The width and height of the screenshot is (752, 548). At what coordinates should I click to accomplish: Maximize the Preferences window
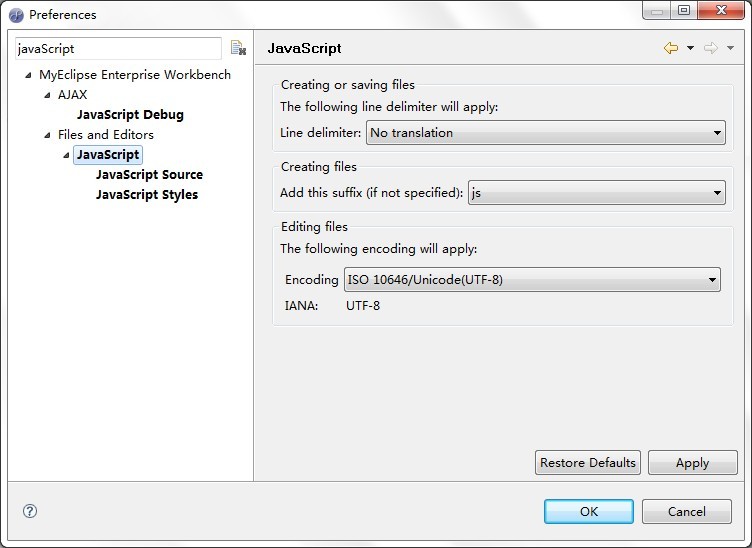click(684, 10)
